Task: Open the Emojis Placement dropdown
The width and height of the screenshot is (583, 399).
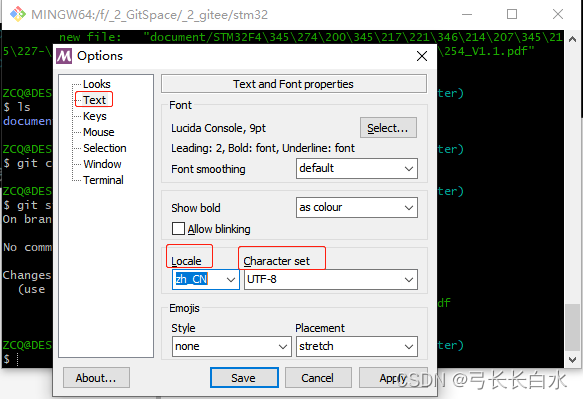Action: [x=357, y=347]
